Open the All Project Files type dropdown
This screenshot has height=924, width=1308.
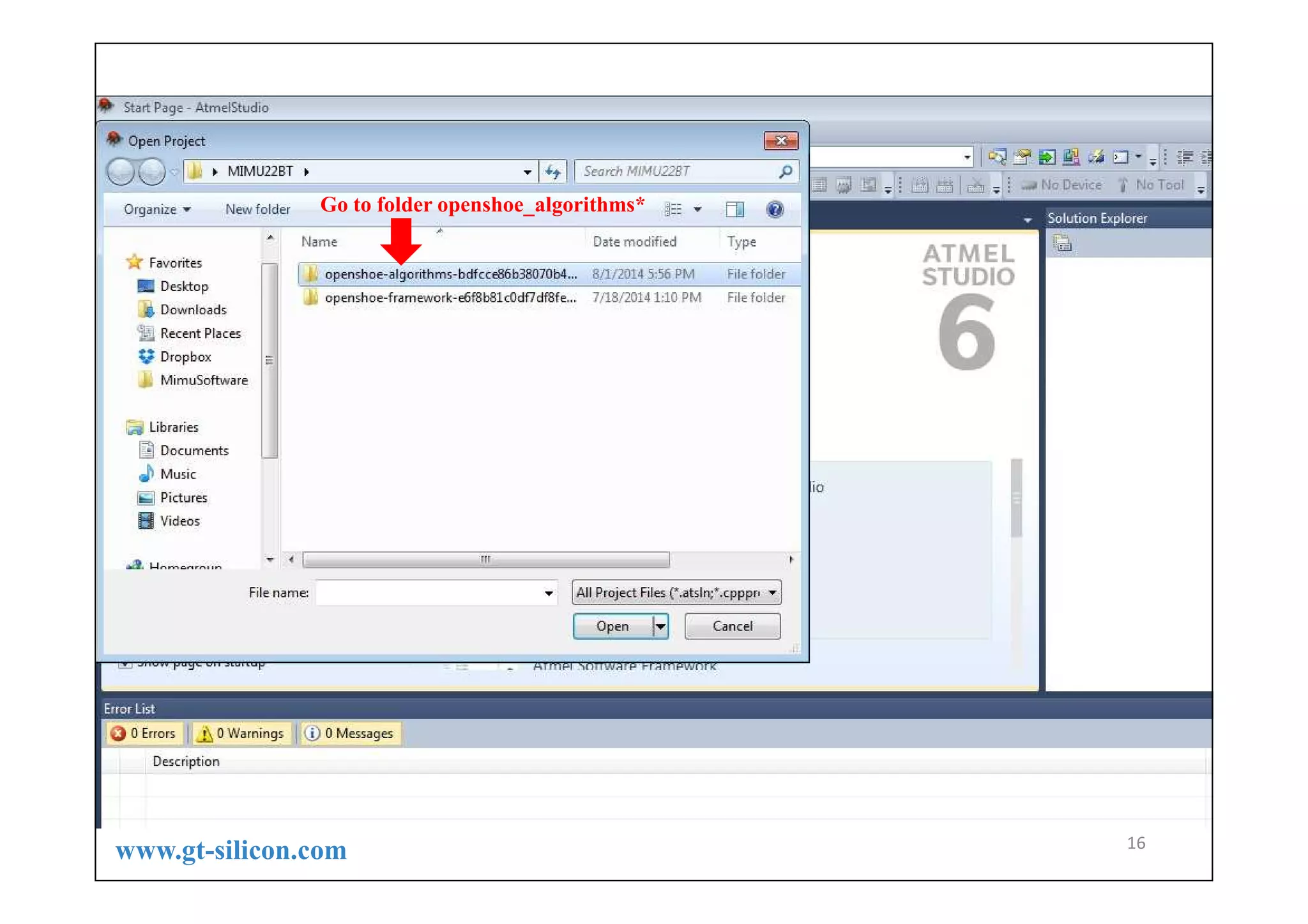coord(676,593)
